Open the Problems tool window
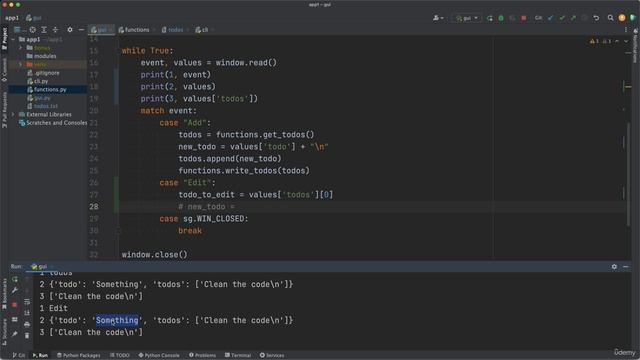This screenshot has width=640, height=360. [202, 355]
